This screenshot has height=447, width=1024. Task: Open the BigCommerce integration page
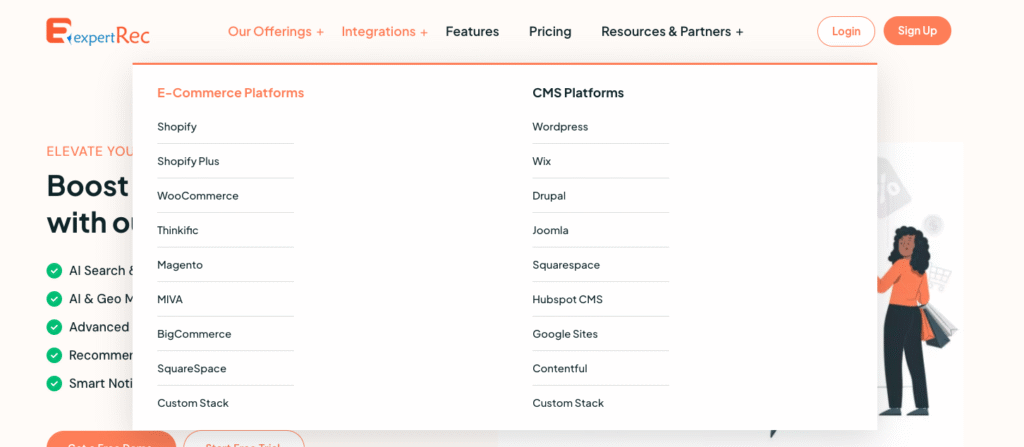pyautogui.click(x=194, y=334)
